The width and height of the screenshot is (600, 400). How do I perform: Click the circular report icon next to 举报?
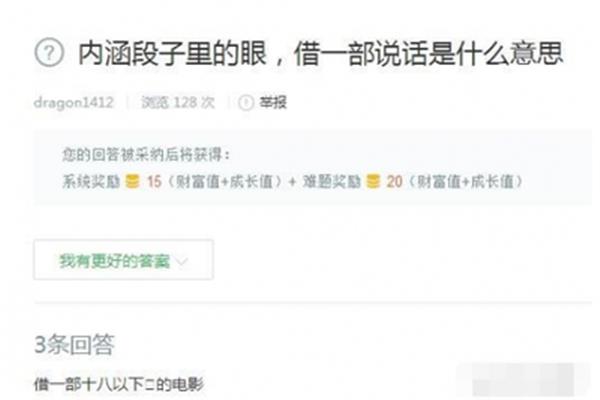(x=246, y=103)
